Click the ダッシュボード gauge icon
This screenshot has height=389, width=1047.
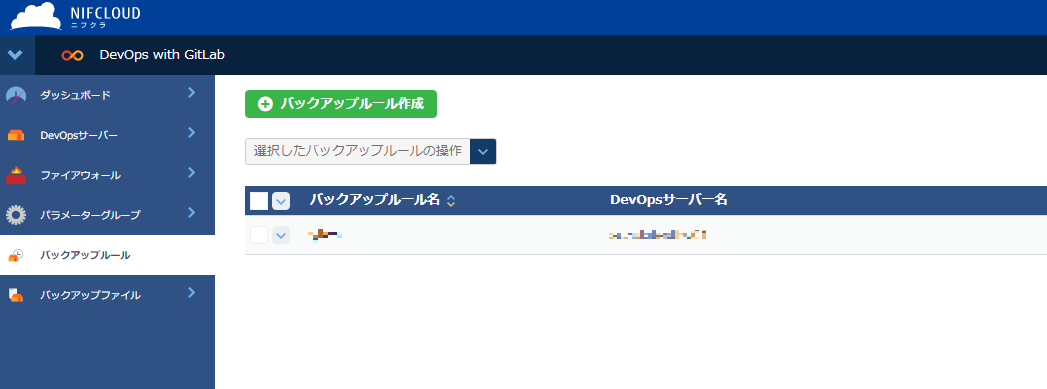[16, 95]
